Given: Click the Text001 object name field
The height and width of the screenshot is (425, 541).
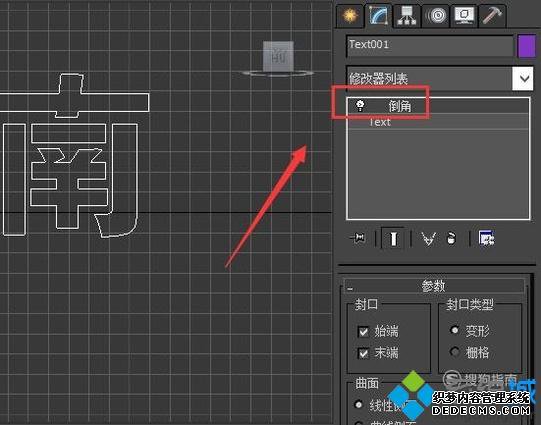Looking at the screenshot, I should (x=430, y=46).
